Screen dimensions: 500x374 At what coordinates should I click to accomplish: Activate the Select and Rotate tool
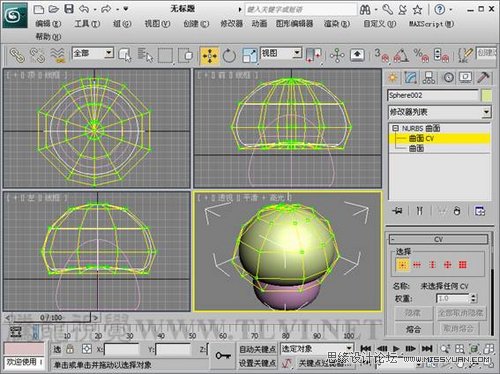[x=229, y=55]
